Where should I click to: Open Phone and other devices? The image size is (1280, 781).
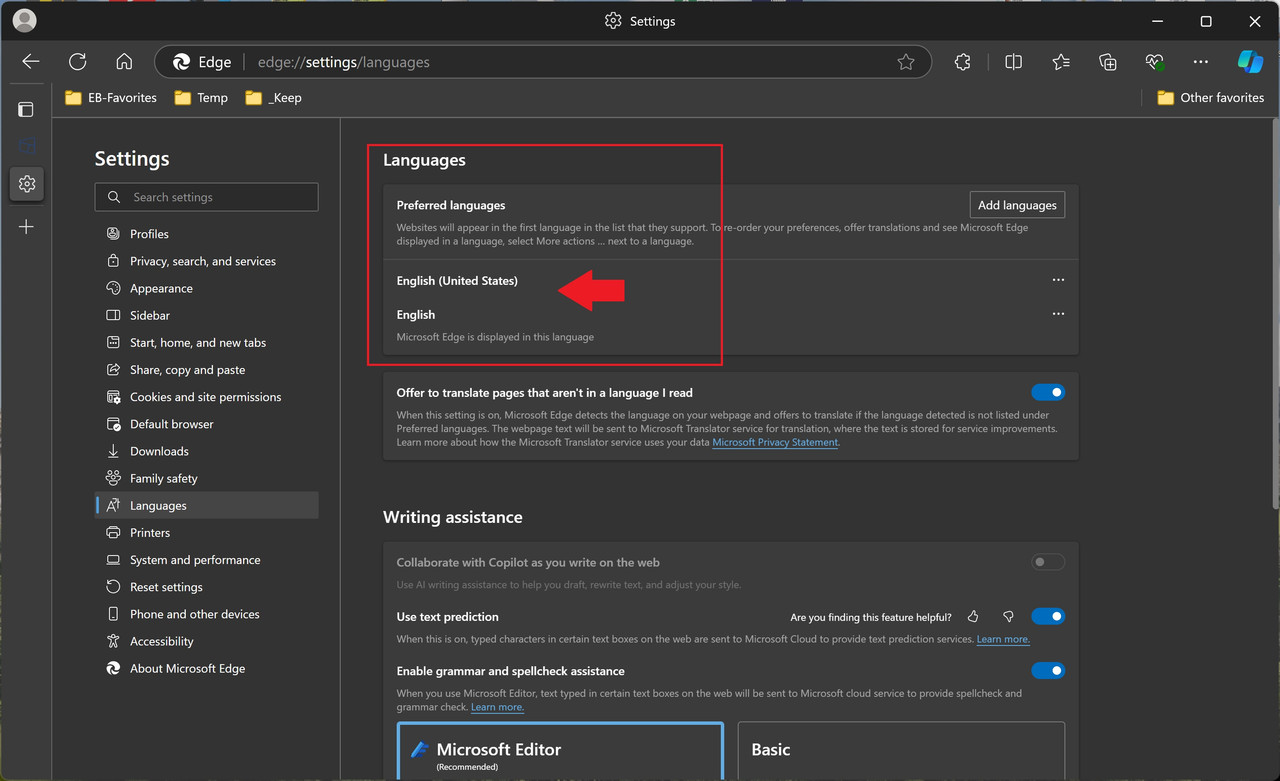pyautogui.click(x=207, y=614)
